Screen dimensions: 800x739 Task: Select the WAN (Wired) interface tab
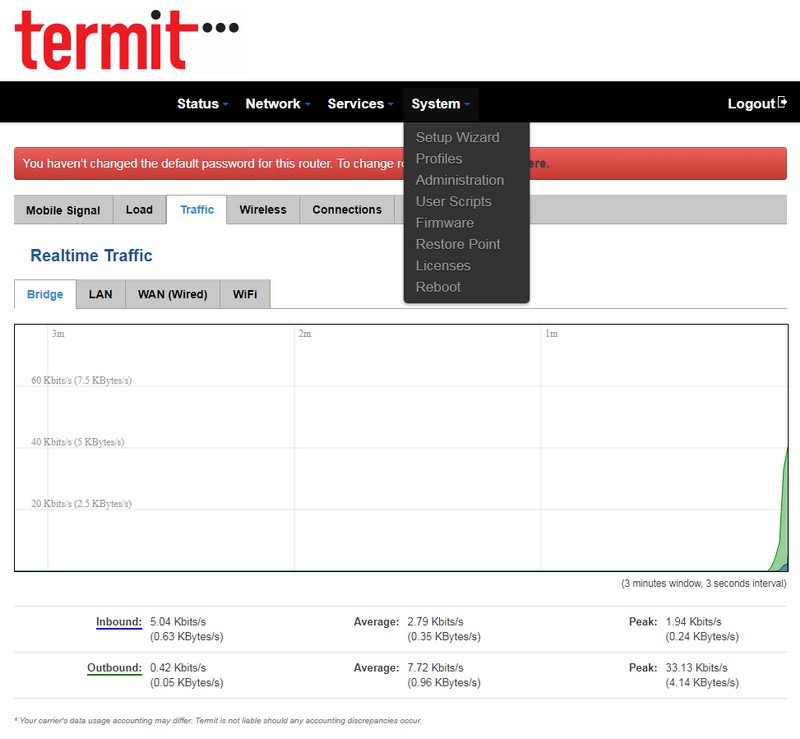[172, 294]
